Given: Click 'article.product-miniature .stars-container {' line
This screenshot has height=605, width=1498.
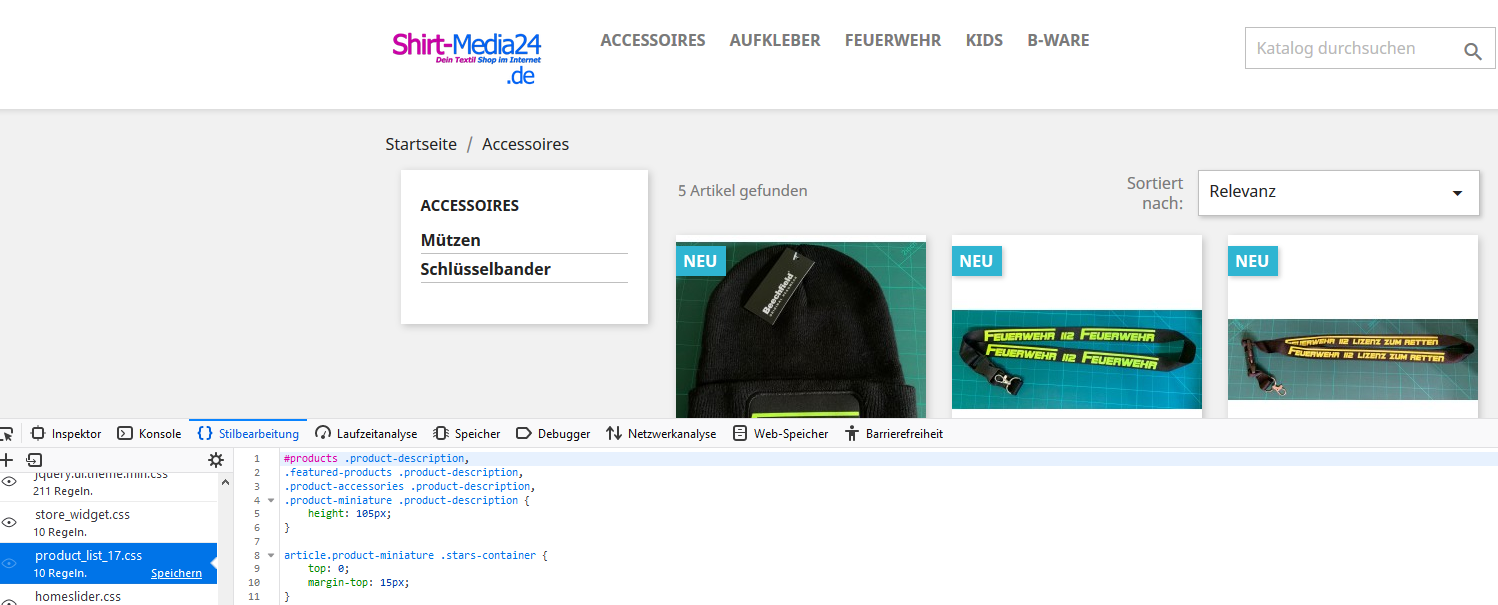Looking at the screenshot, I should coord(416,554).
